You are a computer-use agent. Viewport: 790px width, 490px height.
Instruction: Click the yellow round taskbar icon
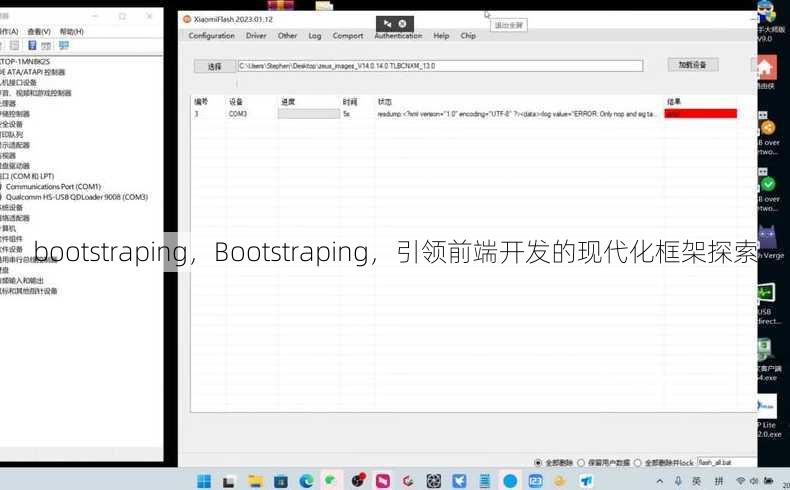tap(560, 481)
